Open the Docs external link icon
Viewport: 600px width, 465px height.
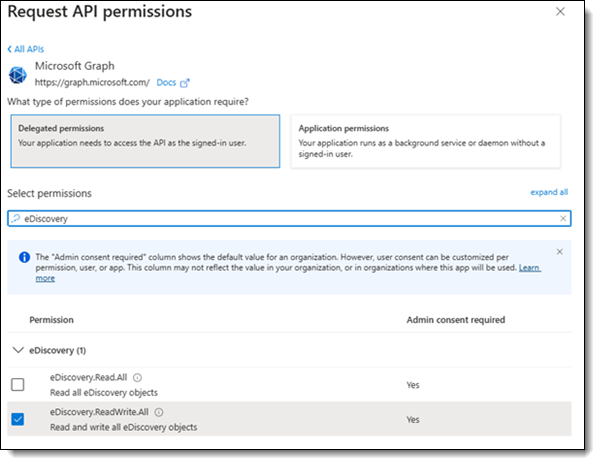(x=185, y=83)
